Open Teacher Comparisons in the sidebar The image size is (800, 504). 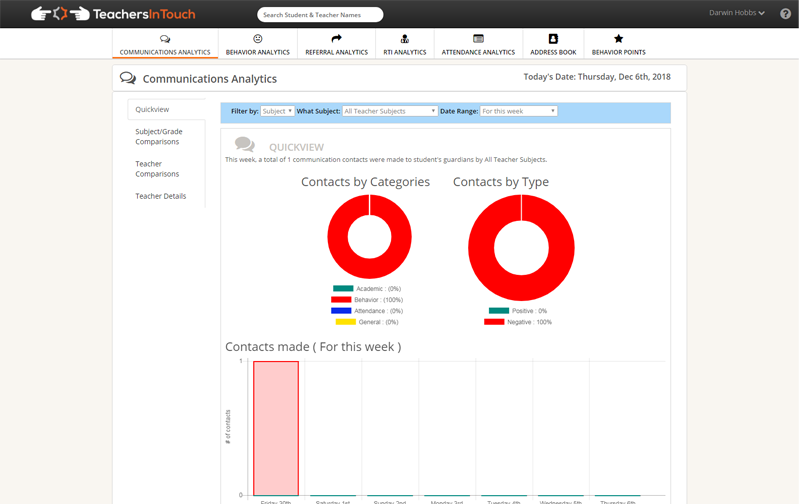(157, 169)
